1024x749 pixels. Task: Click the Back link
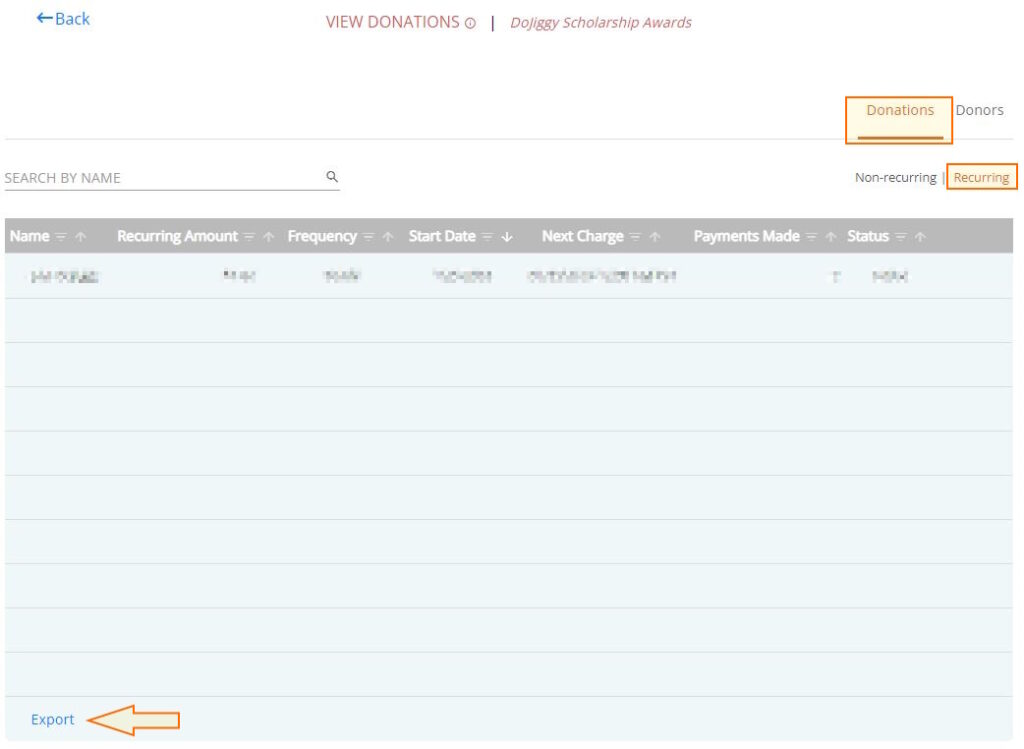tap(63, 18)
